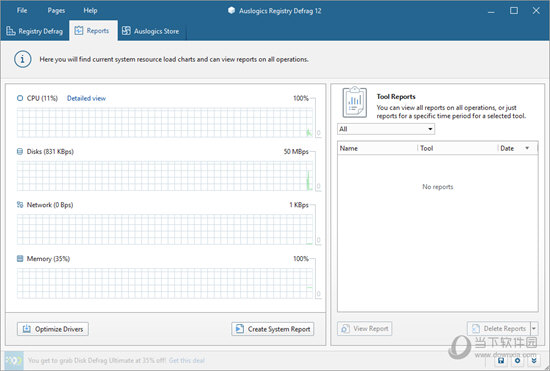Click the '1 KBps' scale label
This screenshot has width=550, height=371.
pos(299,205)
